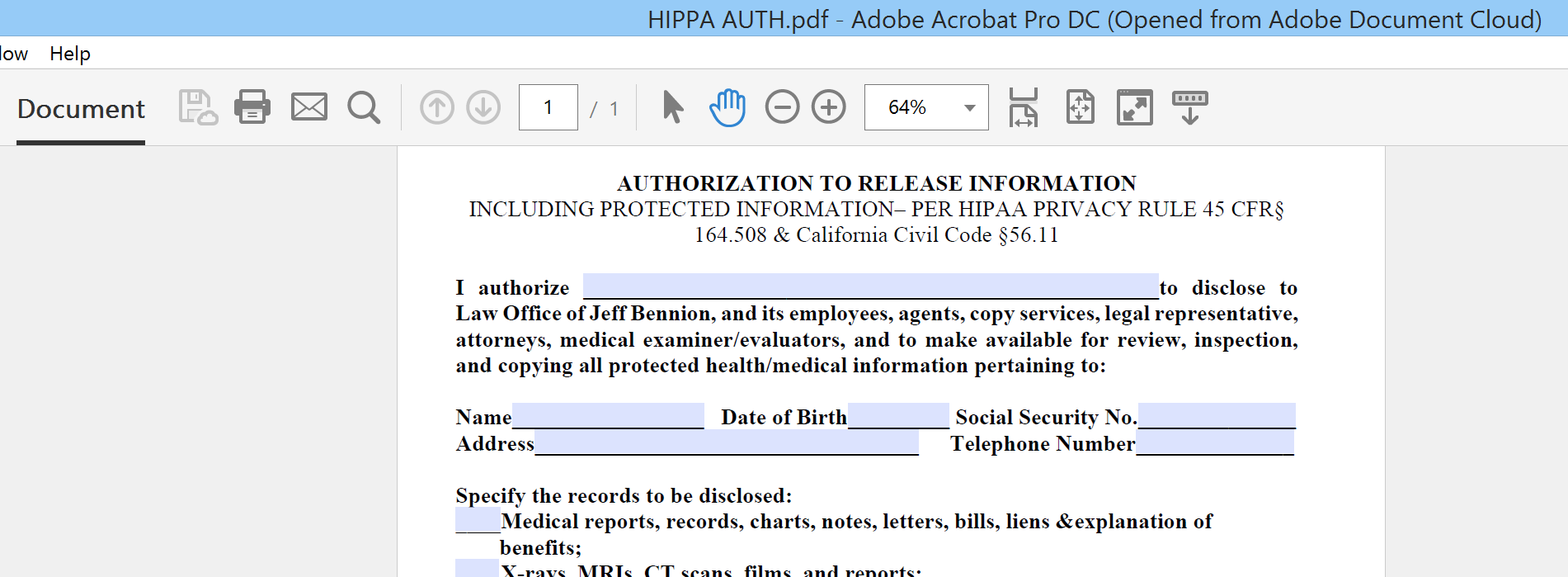Choose the Selection arrow tool
Viewport: 1568px width, 577px height.
pos(673,107)
